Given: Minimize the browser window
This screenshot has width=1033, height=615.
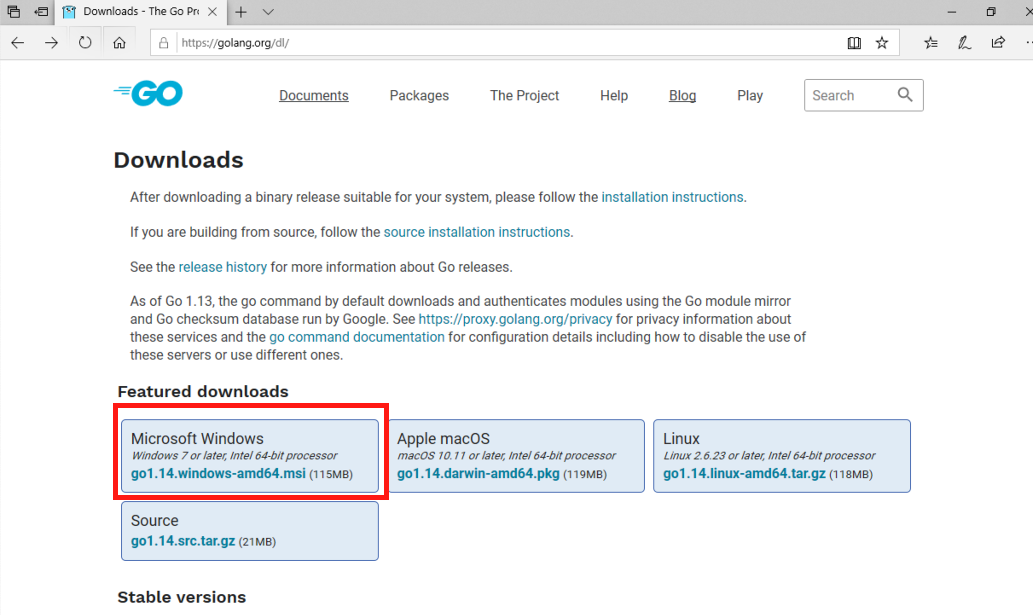Looking at the screenshot, I should click(952, 12).
